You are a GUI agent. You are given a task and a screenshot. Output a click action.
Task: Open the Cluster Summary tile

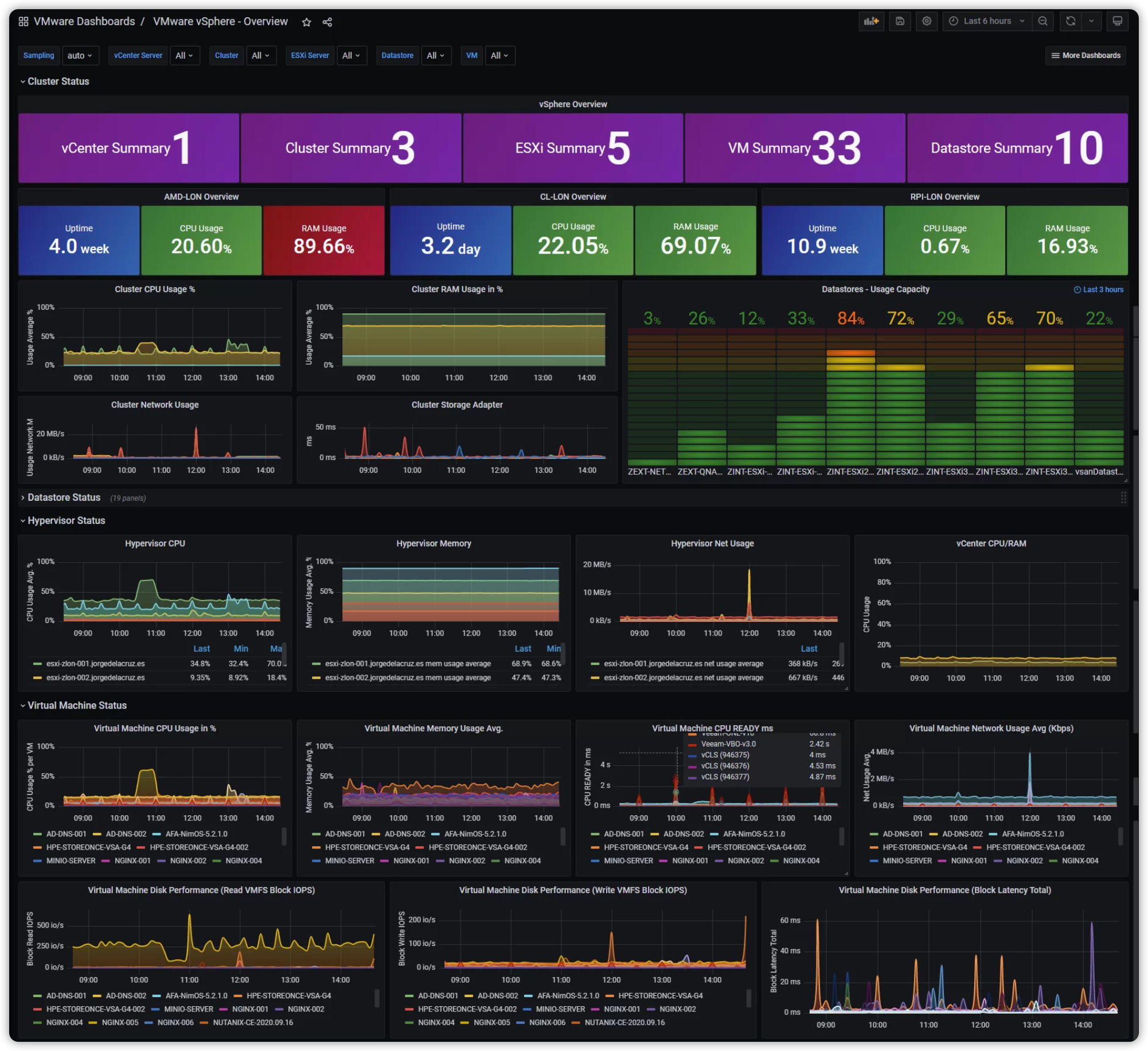click(351, 148)
